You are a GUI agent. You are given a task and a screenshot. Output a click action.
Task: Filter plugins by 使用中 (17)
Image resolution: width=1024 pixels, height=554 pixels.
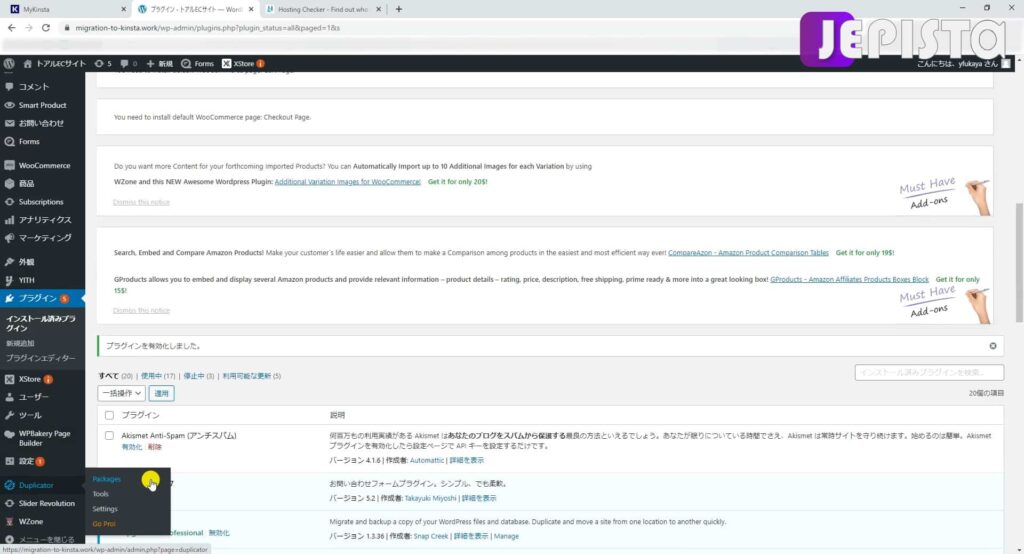(x=158, y=376)
